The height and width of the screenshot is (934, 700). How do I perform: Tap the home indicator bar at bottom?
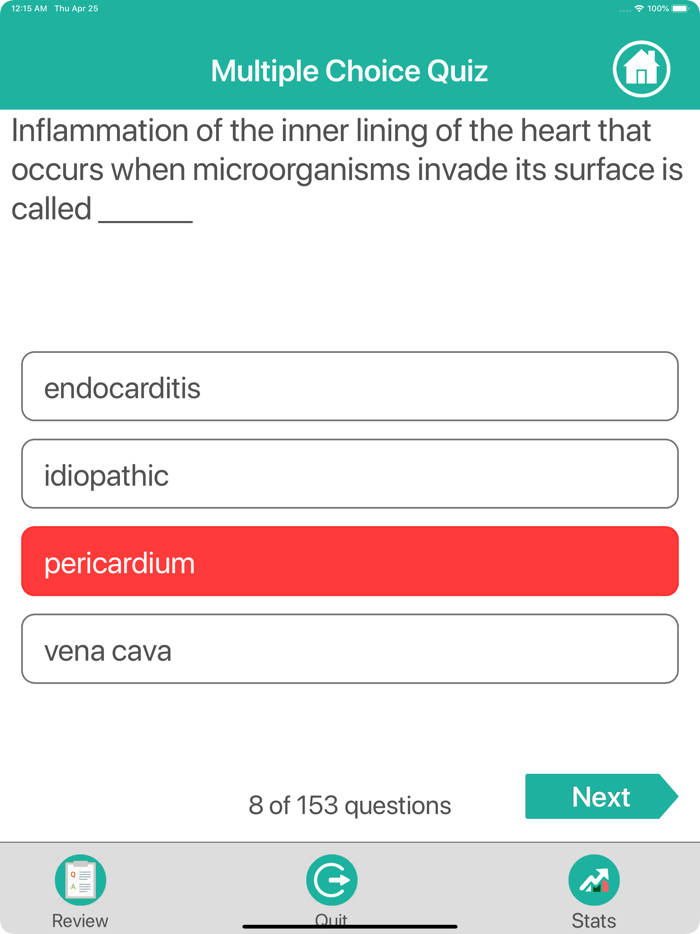[349, 927]
